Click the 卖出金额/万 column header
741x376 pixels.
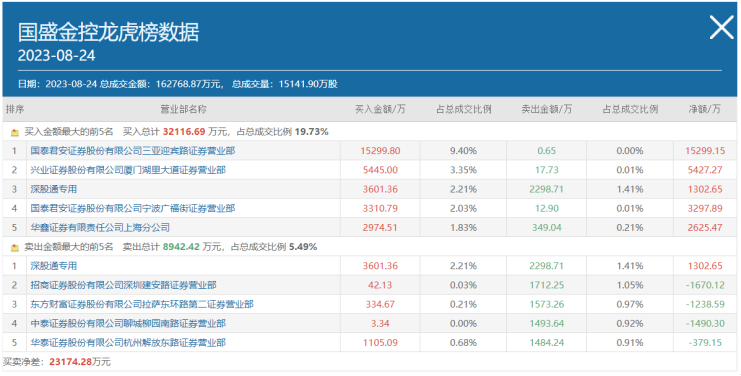[546, 109]
